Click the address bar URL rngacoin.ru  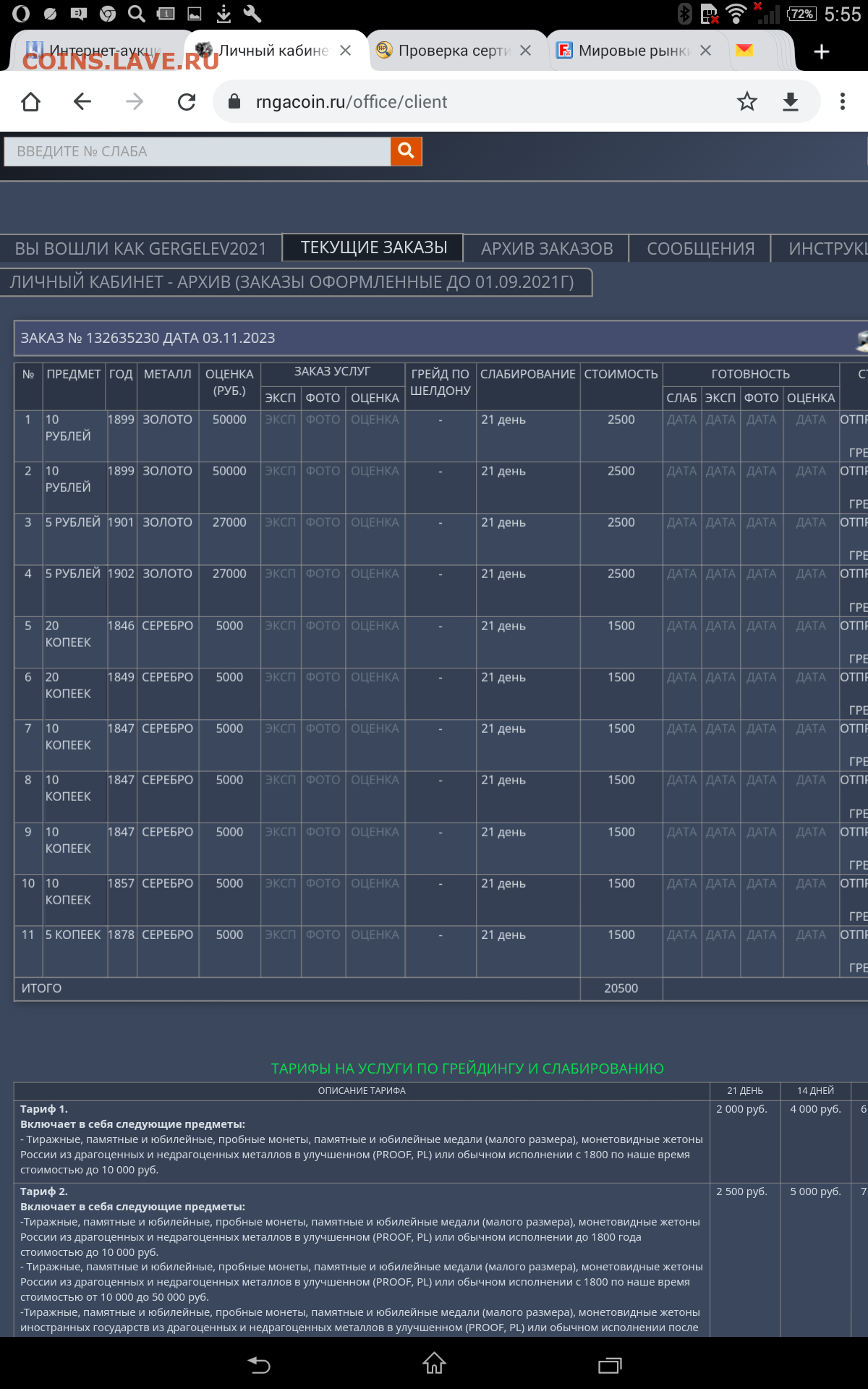(352, 102)
